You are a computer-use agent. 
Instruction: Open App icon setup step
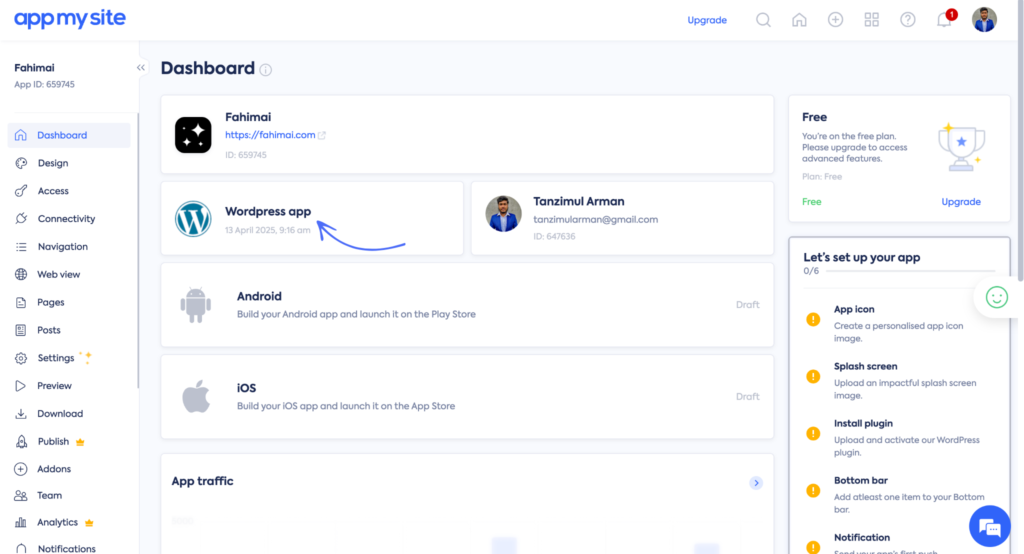[899, 323]
